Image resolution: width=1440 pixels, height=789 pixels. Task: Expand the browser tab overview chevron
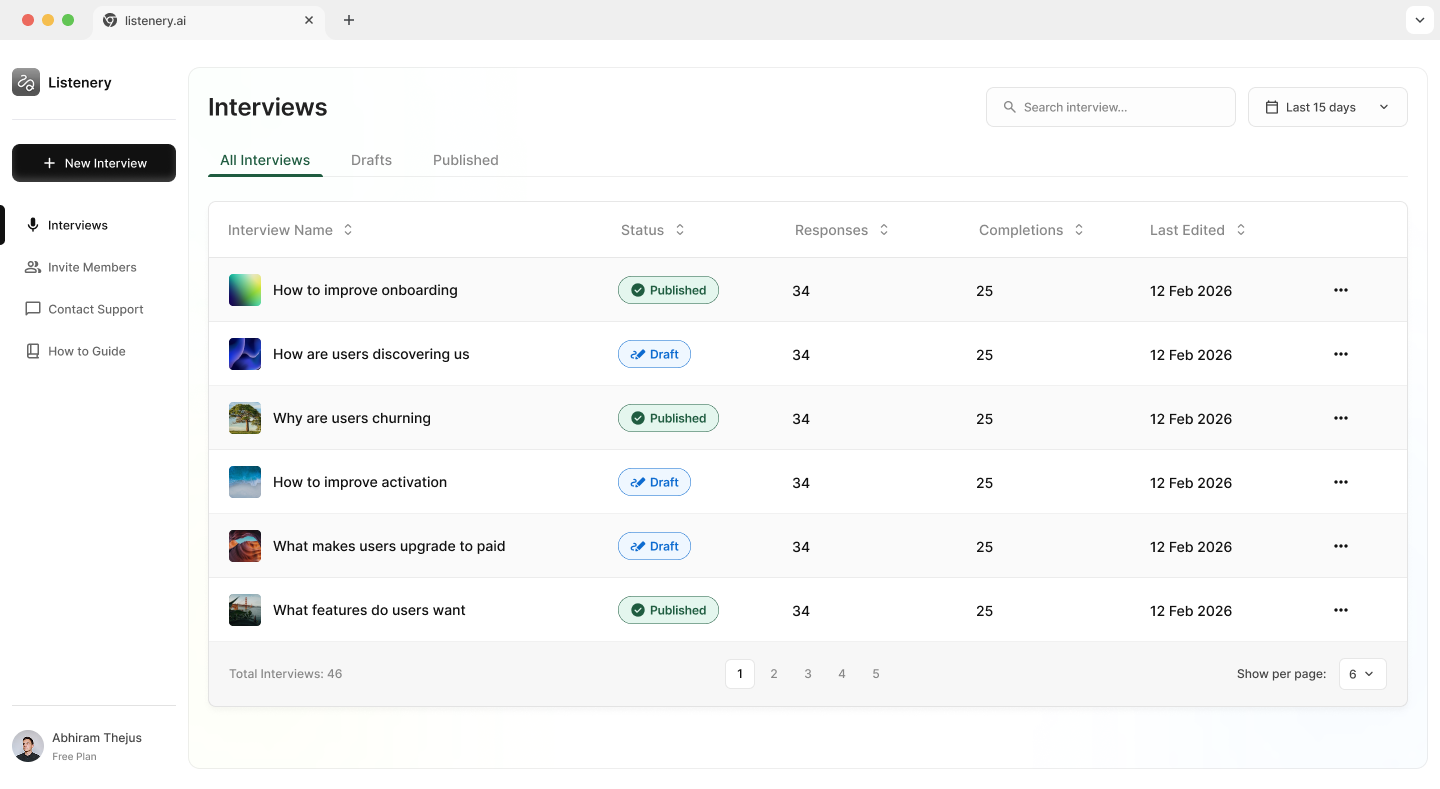[1419, 19]
